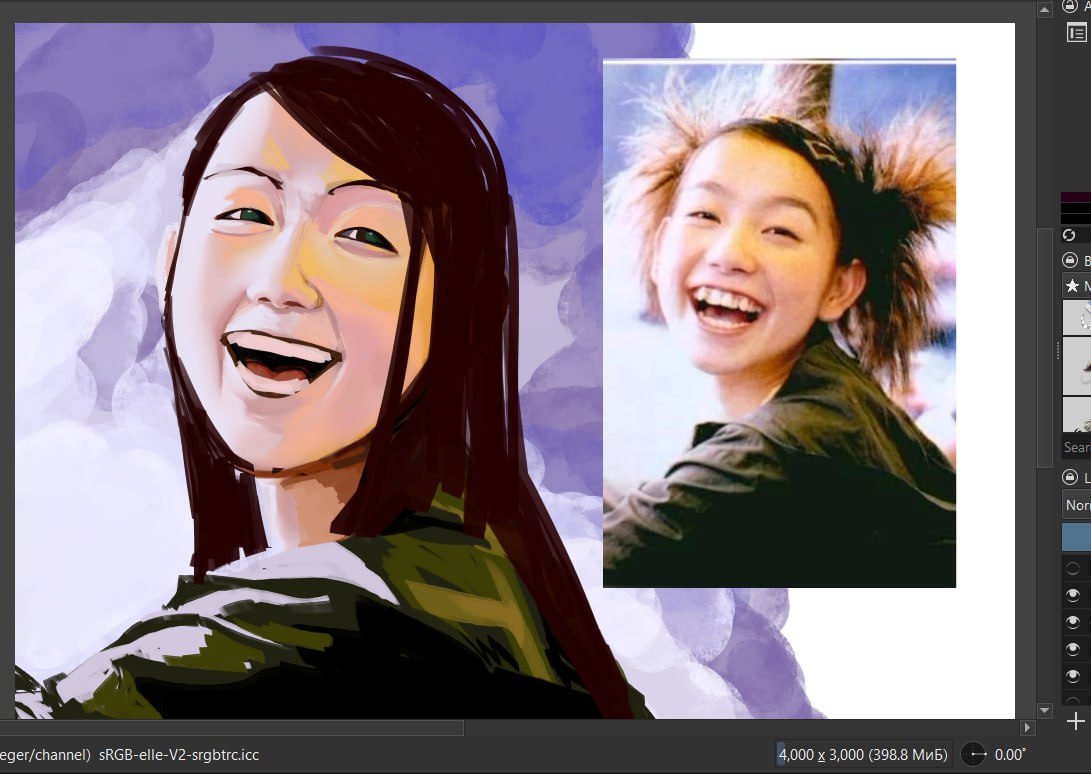Viewport: 1091px width, 774px height.
Task: Lock the layers docker
Action: 1069,478
